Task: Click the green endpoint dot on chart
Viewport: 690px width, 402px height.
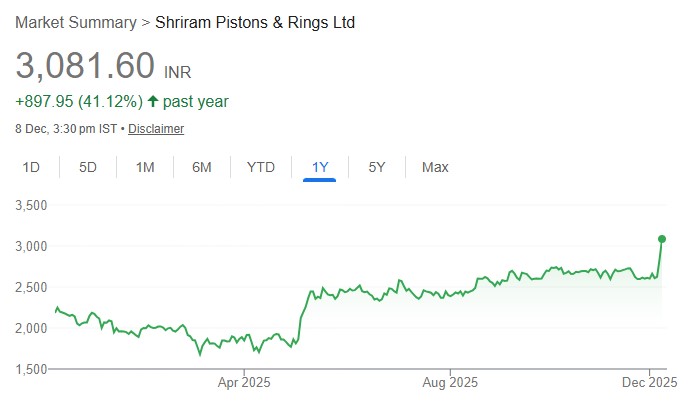Action: [x=661, y=239]
